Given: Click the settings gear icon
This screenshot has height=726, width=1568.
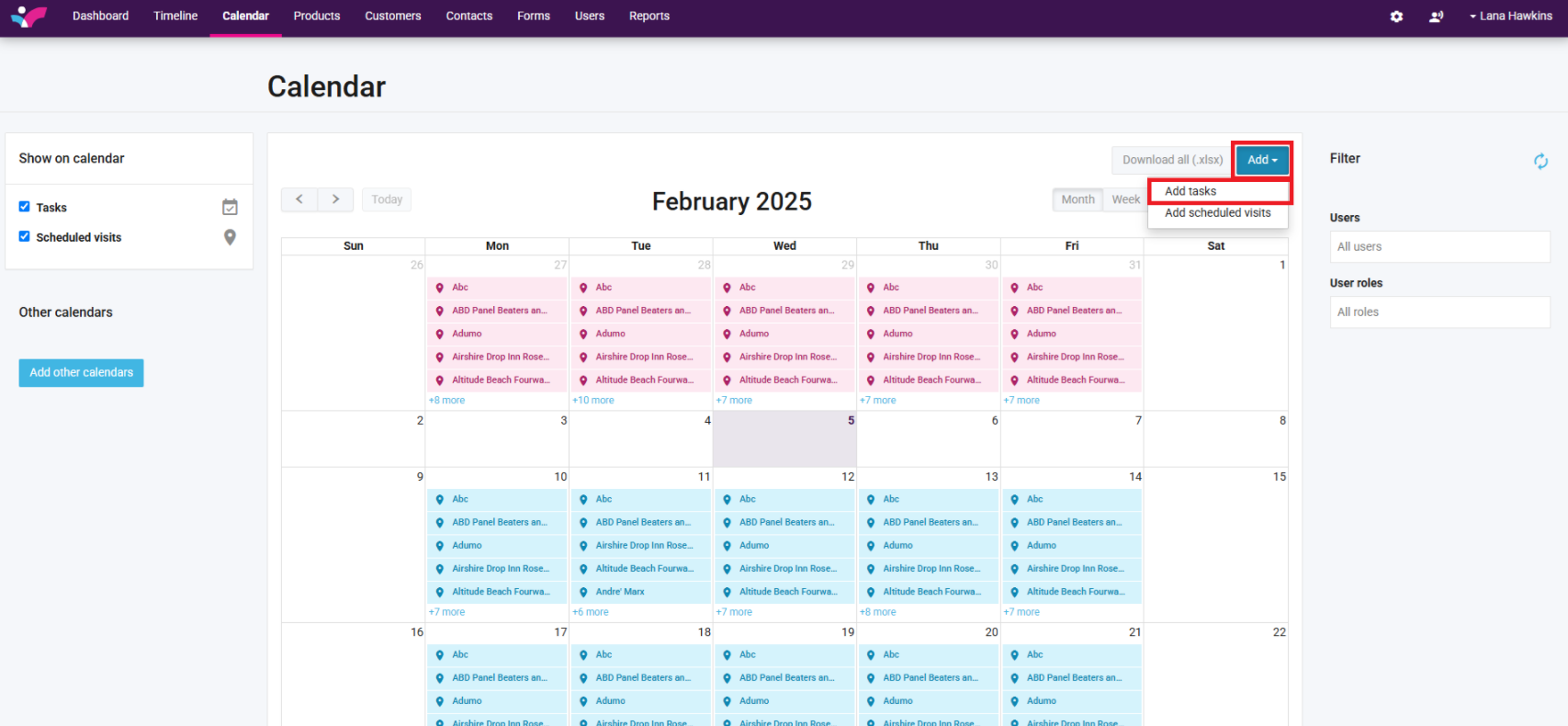Looking at the screenshot, I should click(1396, 17).
